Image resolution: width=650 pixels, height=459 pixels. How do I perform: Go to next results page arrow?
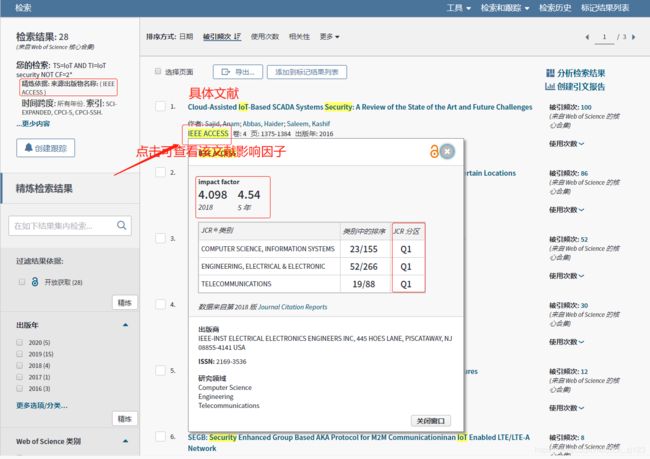633,37
